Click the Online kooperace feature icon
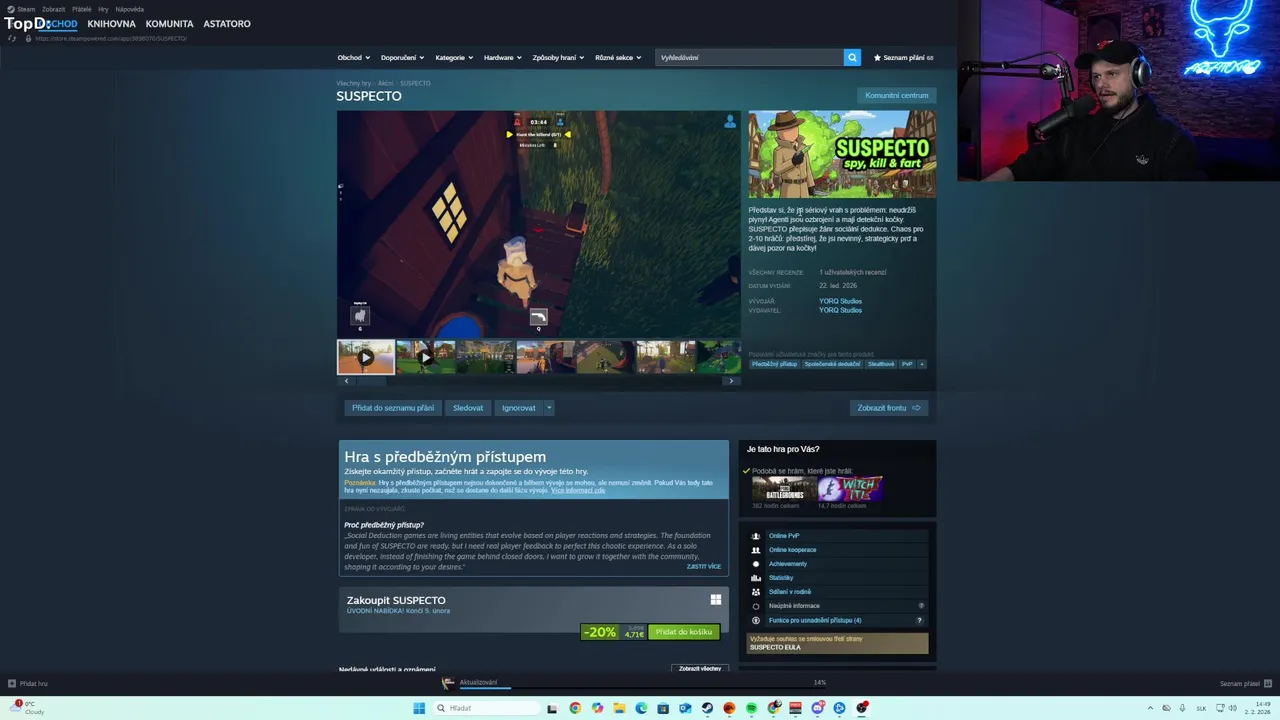This screenshot has width=1280, height=720. pos(756,550)
